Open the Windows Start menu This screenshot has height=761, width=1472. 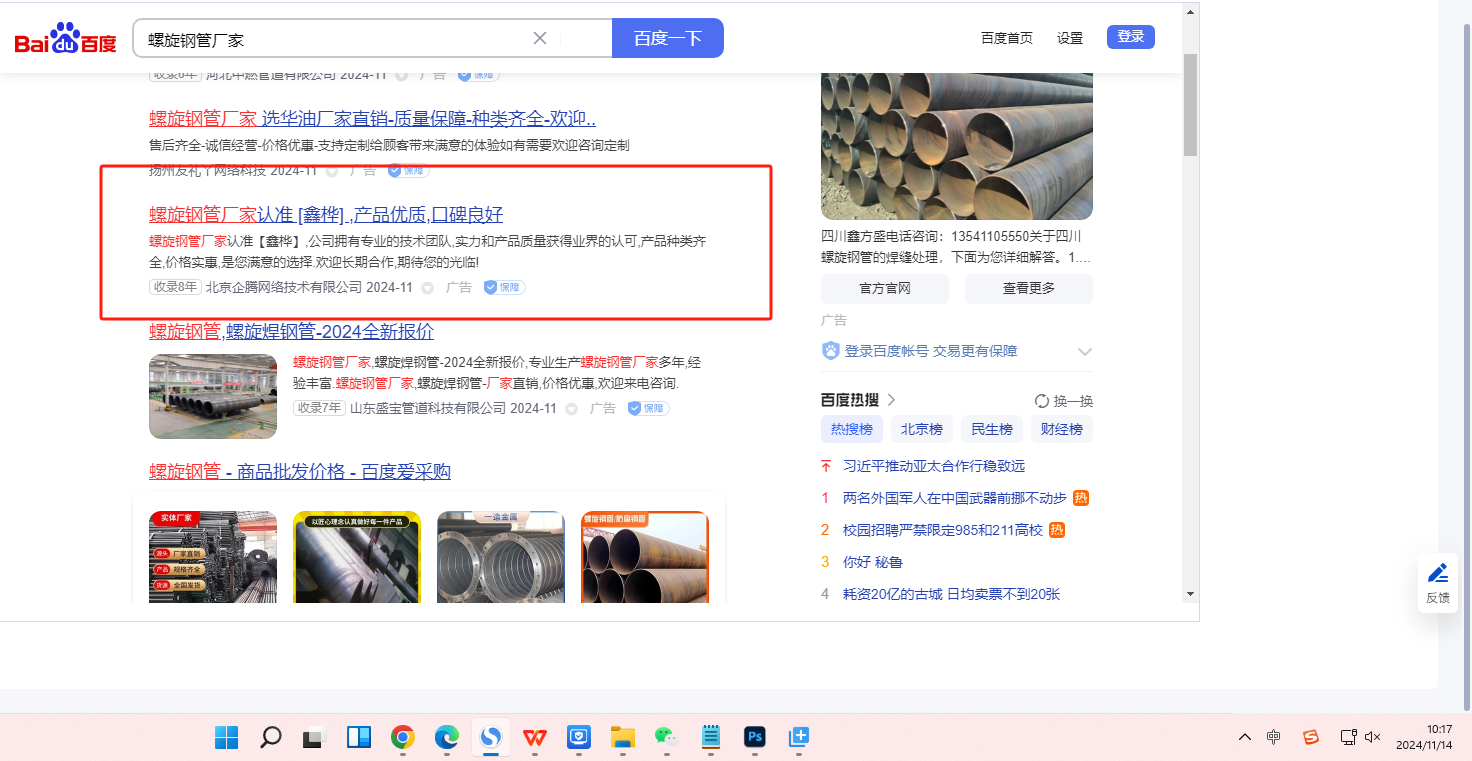(x=227, y=738)
